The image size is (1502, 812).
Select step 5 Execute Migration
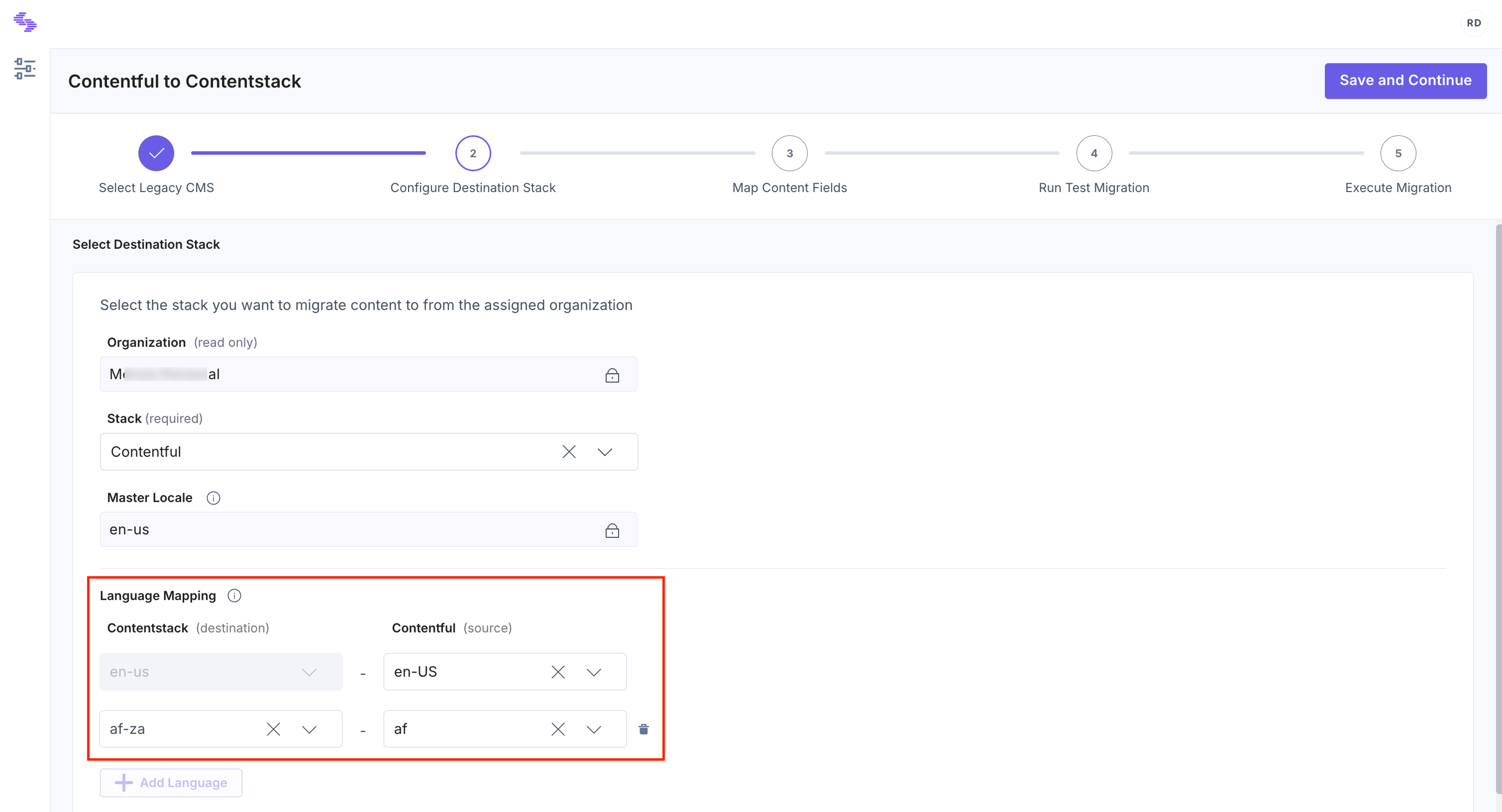(1398, 153)
